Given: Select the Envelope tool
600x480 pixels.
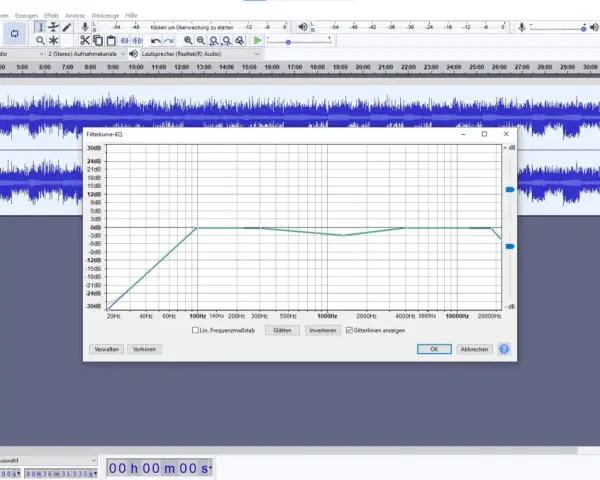Looking at the screenshot, I should [x=53, y=27].
